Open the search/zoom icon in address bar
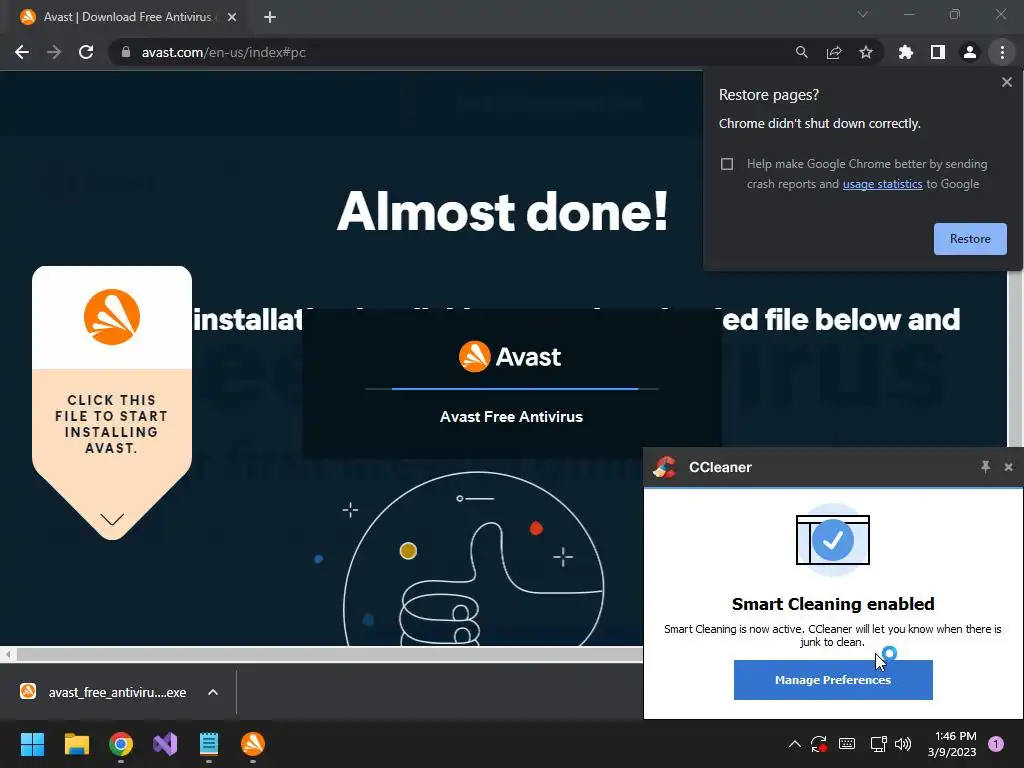 (x=801, y=52)
